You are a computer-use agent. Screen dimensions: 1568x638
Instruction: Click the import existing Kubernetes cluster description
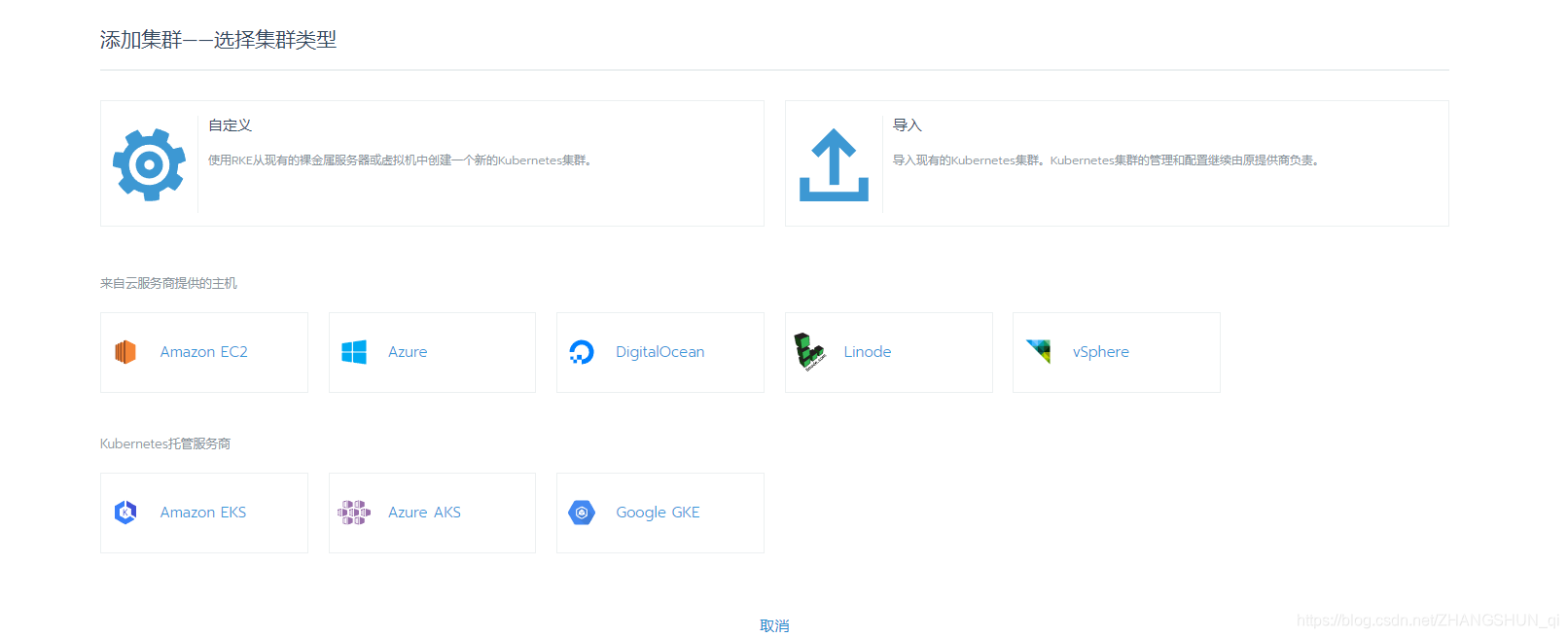coord(1106,160)
